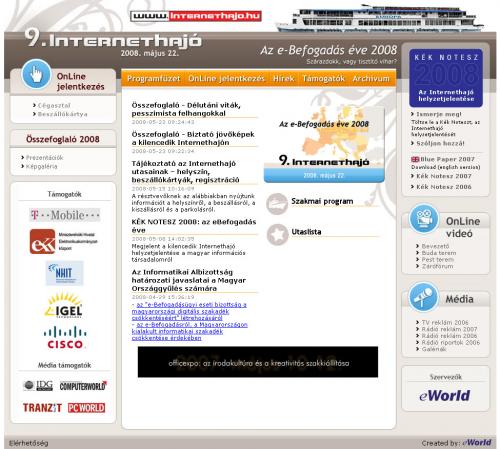Open the Cégasztal link
This screenshot has height=449, width=500.
[54, 105]
